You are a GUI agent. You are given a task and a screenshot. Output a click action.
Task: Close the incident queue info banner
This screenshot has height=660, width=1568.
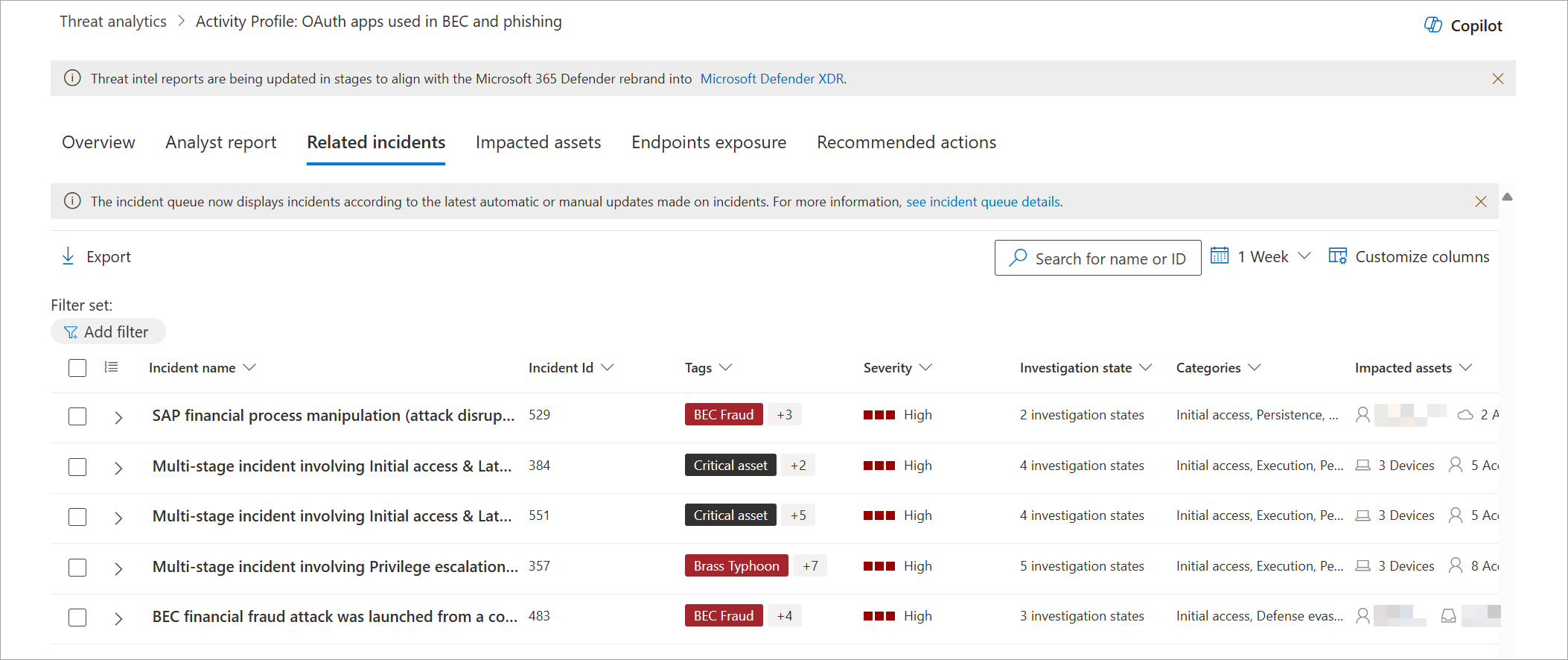point(1481,202)
